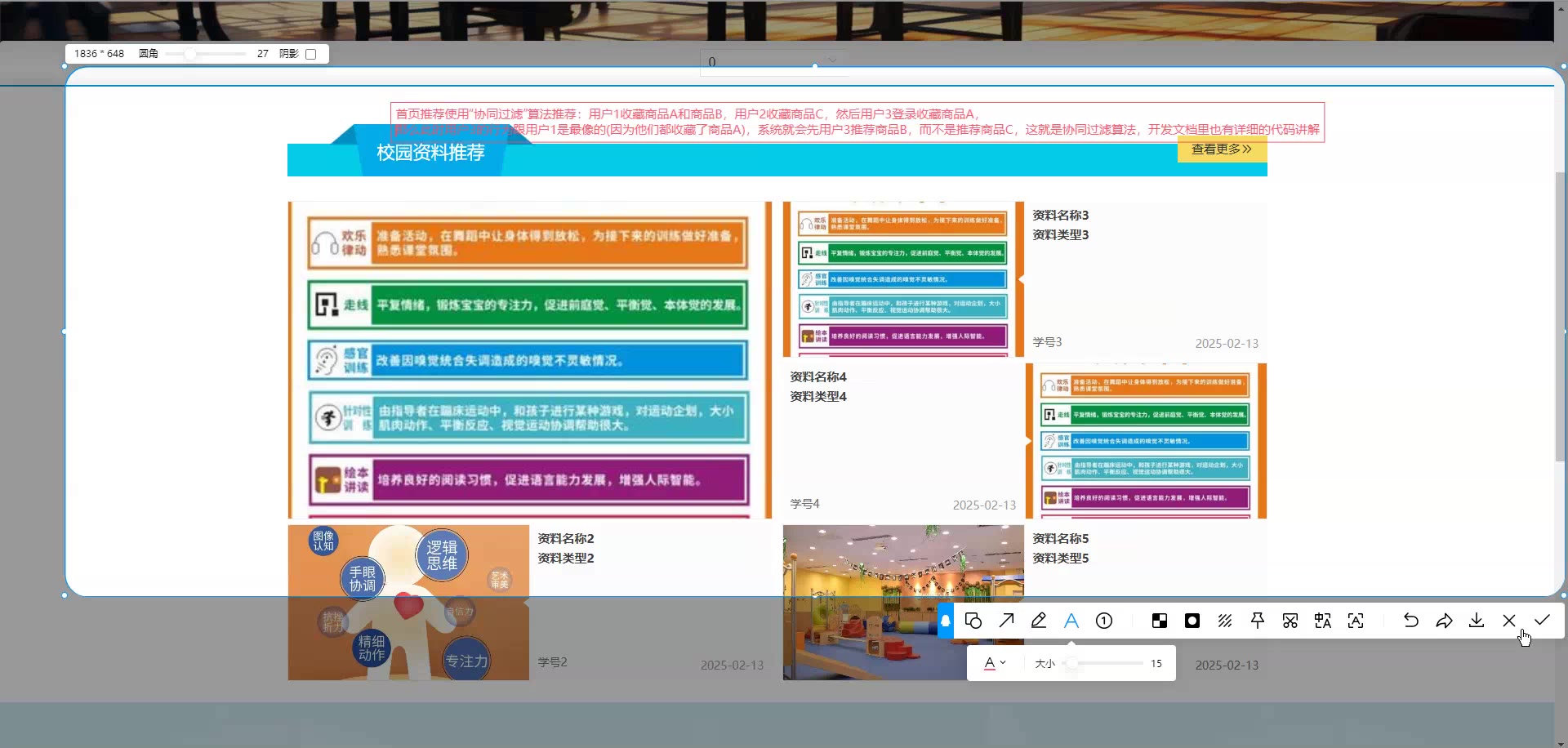Screen dimensions: 1568x748
Task: Open the 资料名称4 item link
Action: tap(818, 376)
